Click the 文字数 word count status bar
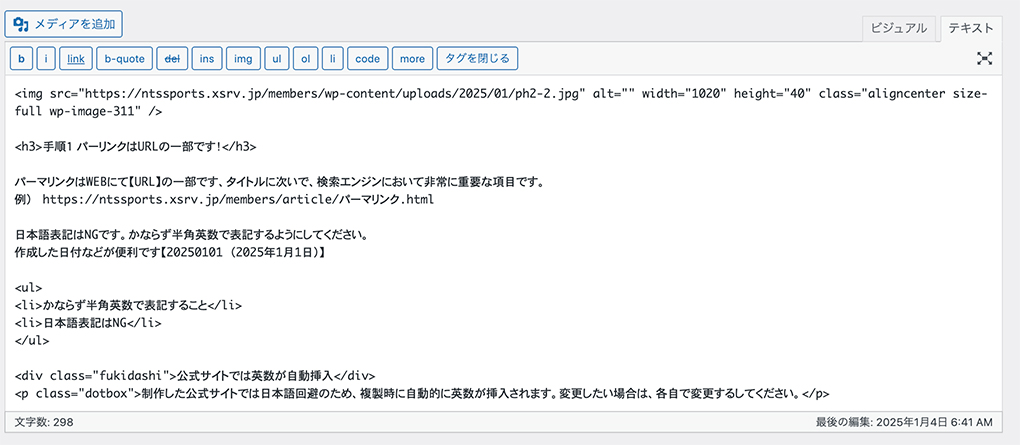Screen dimensions: 1020x445 (x=44, y=422)
